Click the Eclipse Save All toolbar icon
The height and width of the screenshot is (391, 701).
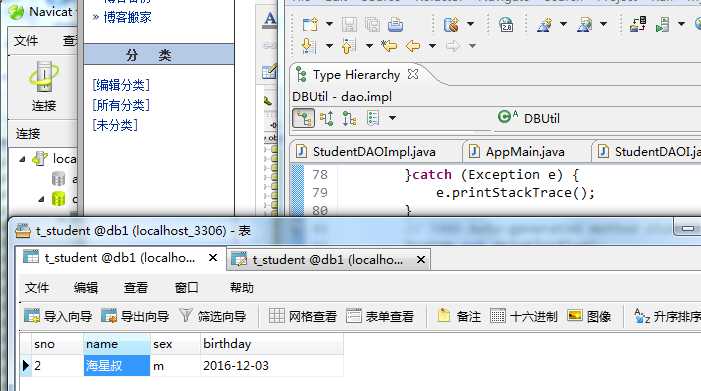pos(372,24)
